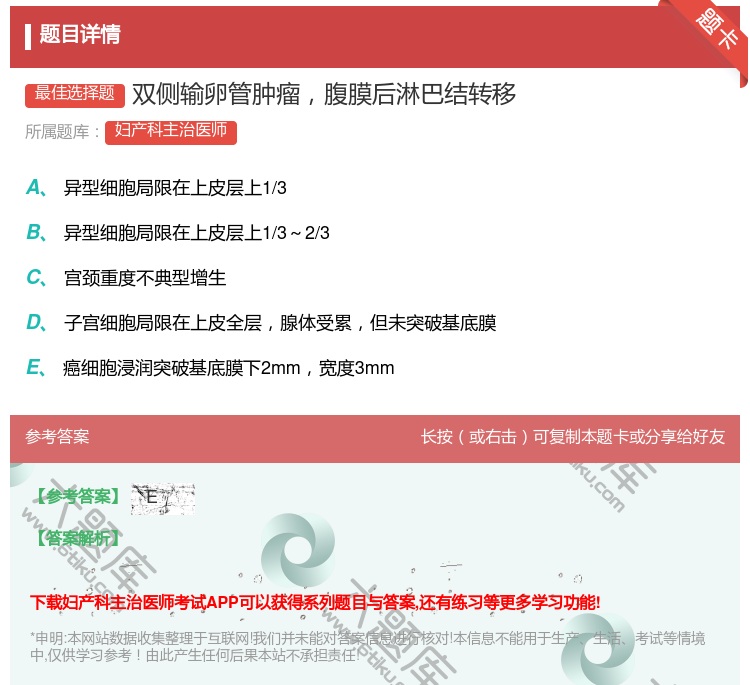The width and height of the screenshot is (750, 685).
Task: Open the 妇产科主治医师 question bank tag
Action: (x=171, y=132)
